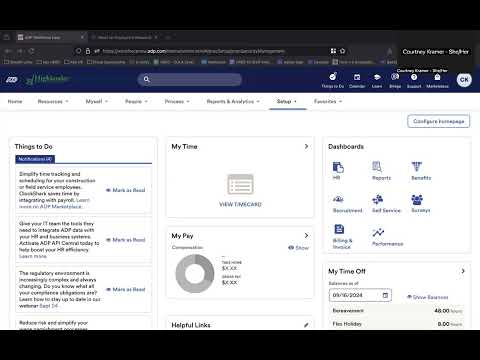Open My Pay with its chevron arrow
The width and height of the screenshot is (480, 360).
306,235
